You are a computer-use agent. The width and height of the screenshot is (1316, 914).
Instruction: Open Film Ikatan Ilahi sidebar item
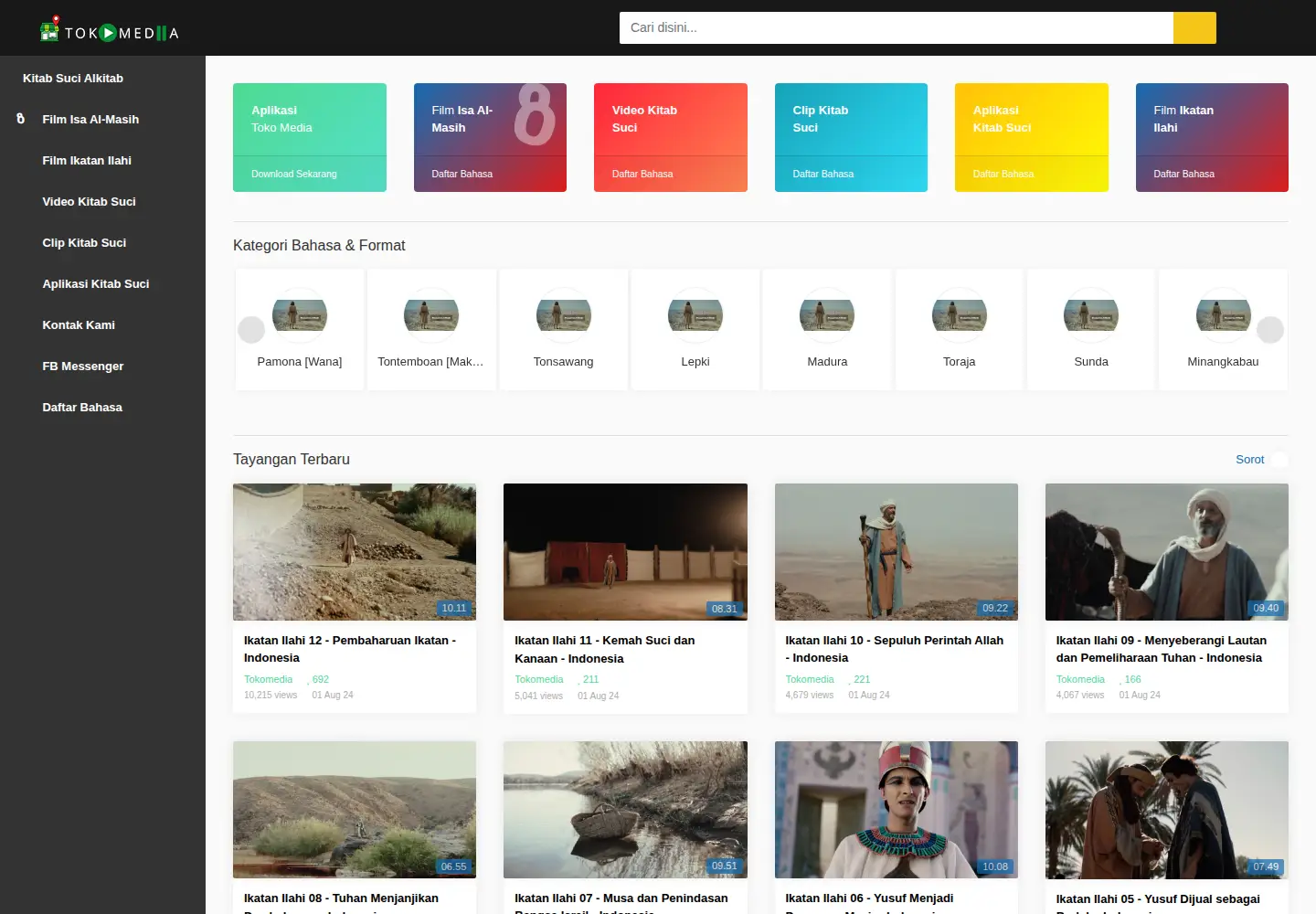[87, 160]
